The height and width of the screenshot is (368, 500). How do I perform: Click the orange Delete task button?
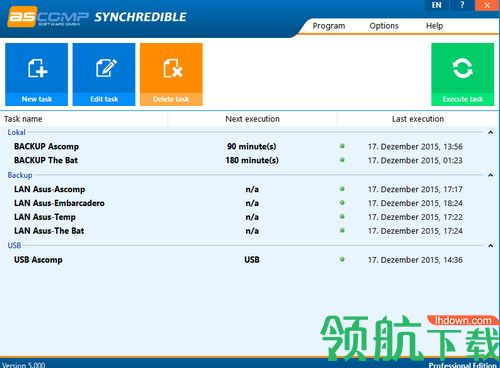(171, 74)
